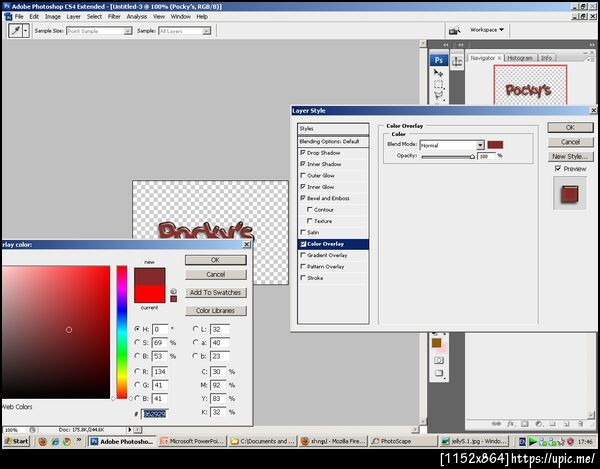Open the Analysis menu
Viewport: 600px width, 469px height.
pos(137,16)
